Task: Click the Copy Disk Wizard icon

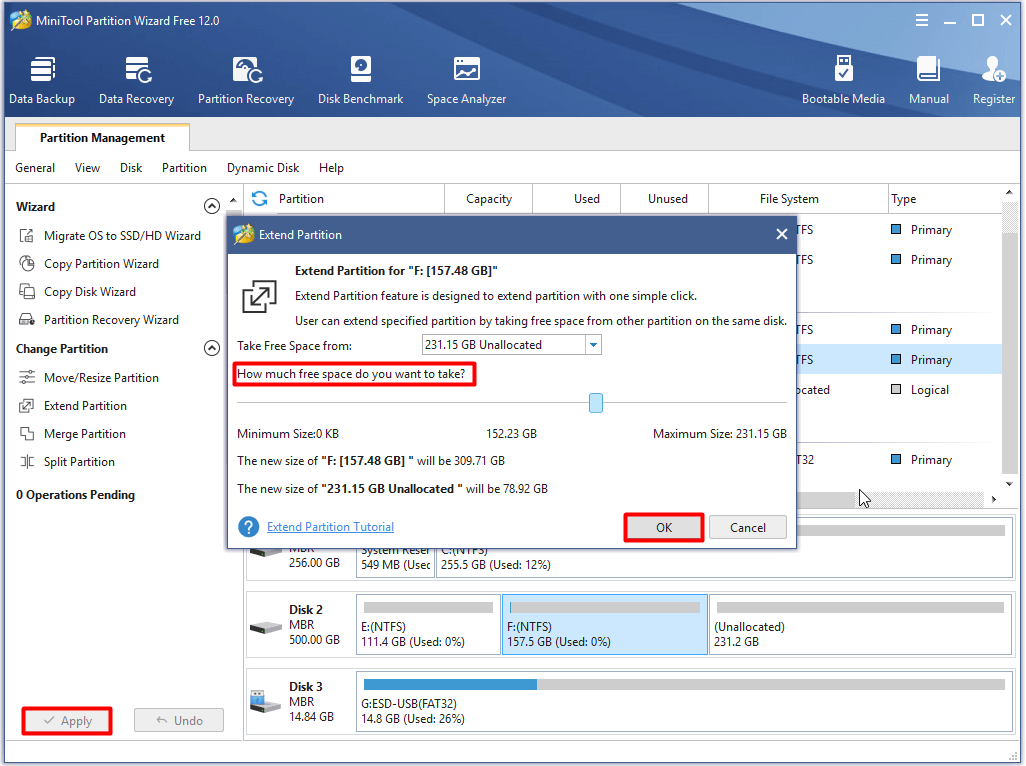Action: (x=27, y=292)
